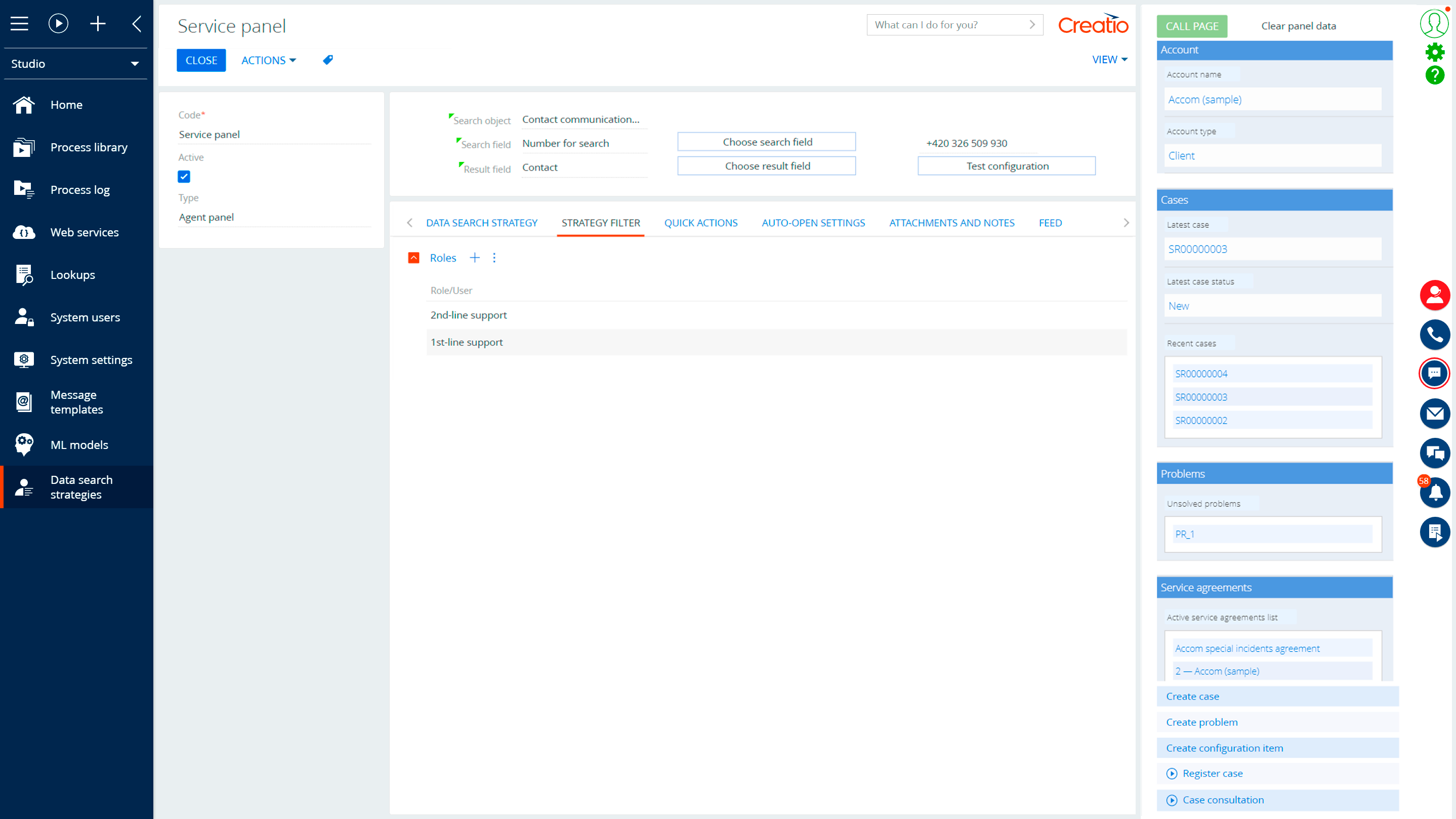The width and height of the screenshot is (1456, 819).
Task: Create a new record with the plus icon
Action: (x=97, y=23)
